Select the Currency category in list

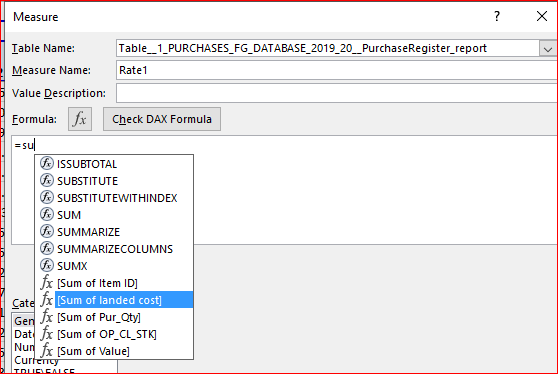(x=36, y=360)
